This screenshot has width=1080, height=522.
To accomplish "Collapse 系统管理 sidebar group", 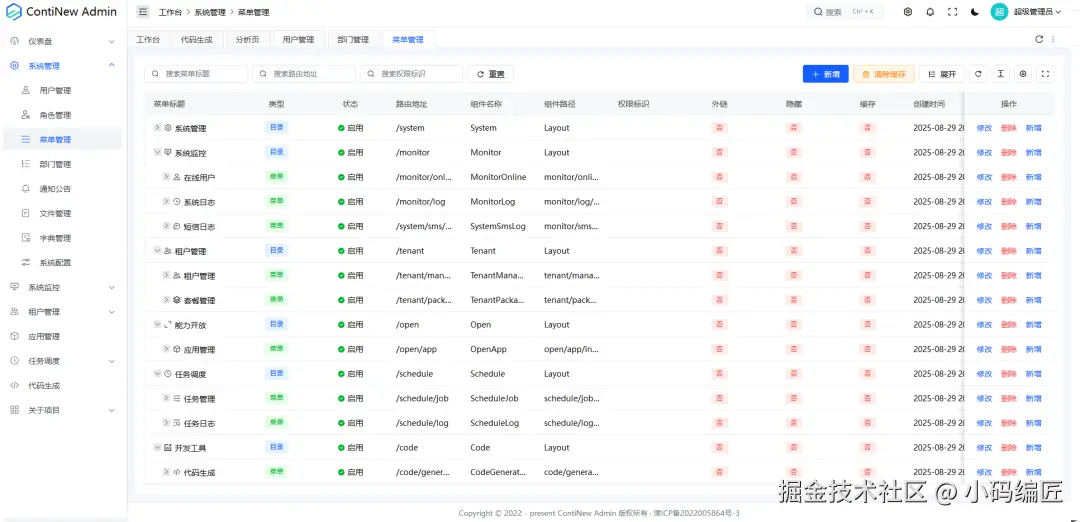I will pyautogui.click(x=62, y=65).
